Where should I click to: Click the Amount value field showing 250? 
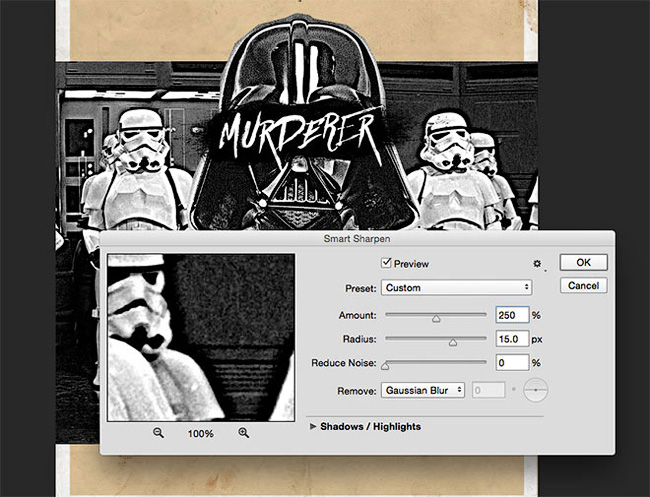(512, 315)
